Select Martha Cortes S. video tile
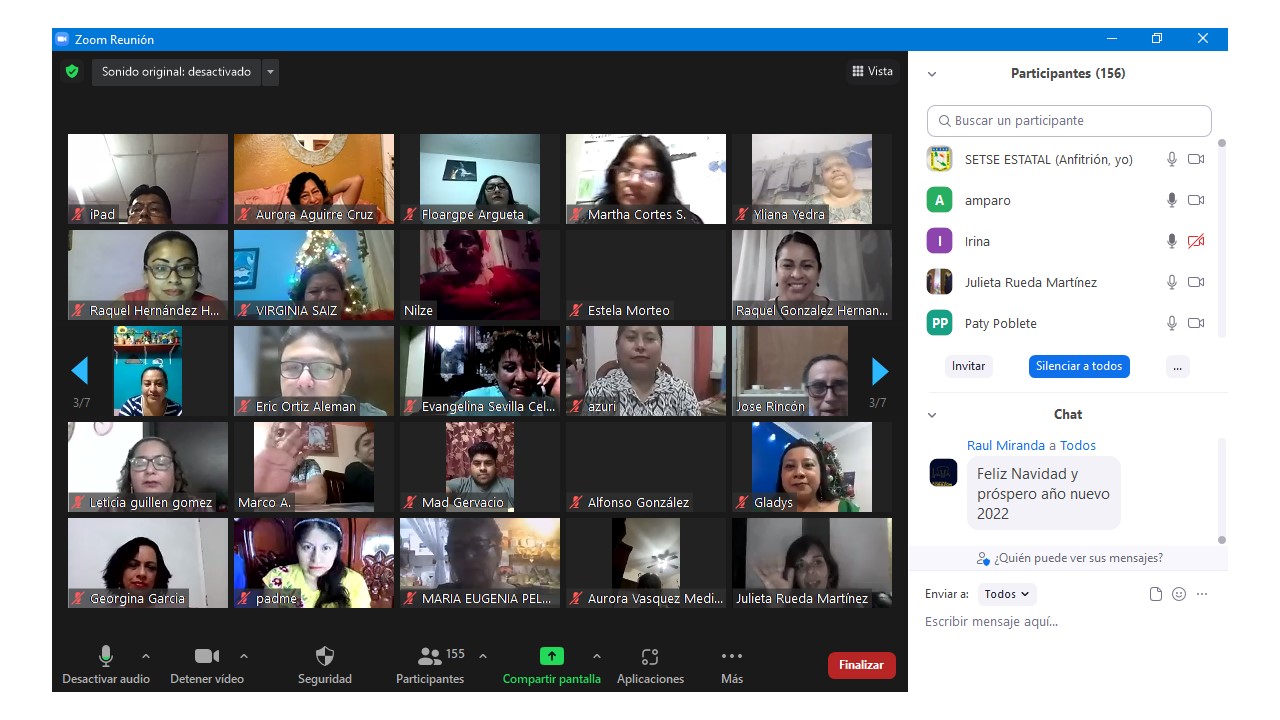 pyautogui.click(x=646, y=179)
